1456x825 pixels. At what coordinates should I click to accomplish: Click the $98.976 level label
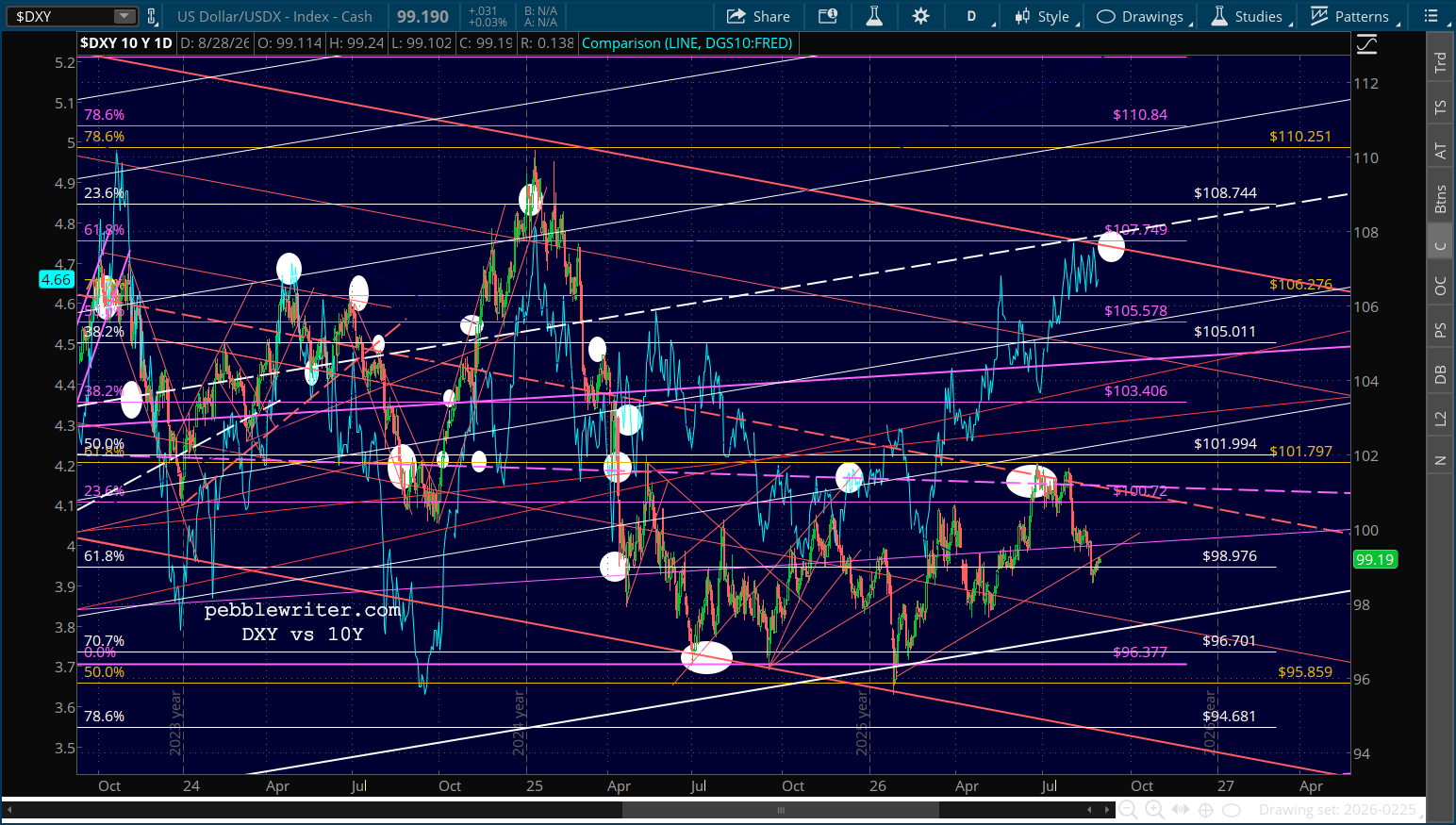tap(1229, 556)
